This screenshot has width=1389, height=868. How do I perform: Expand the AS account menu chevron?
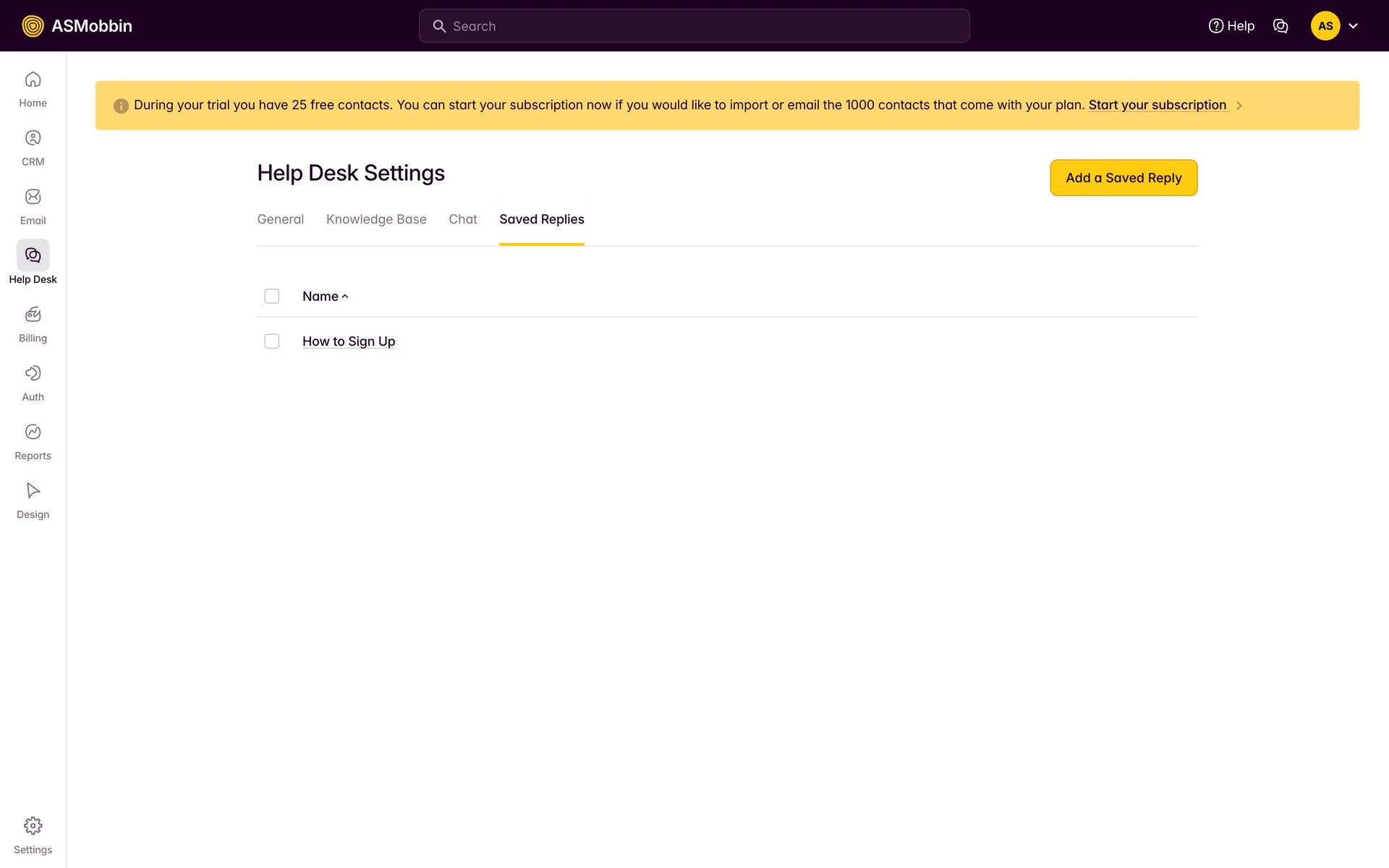[x=1353, y=26]
